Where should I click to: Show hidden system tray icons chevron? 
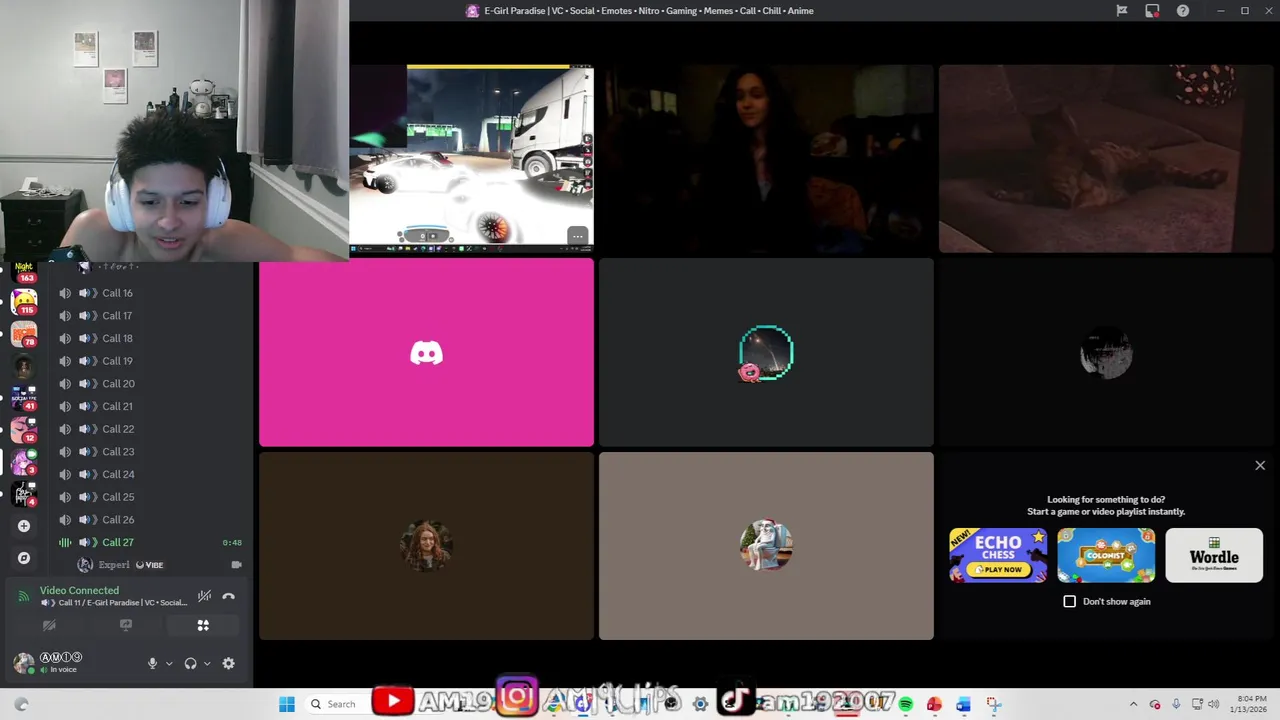[x=1133, y=704]
